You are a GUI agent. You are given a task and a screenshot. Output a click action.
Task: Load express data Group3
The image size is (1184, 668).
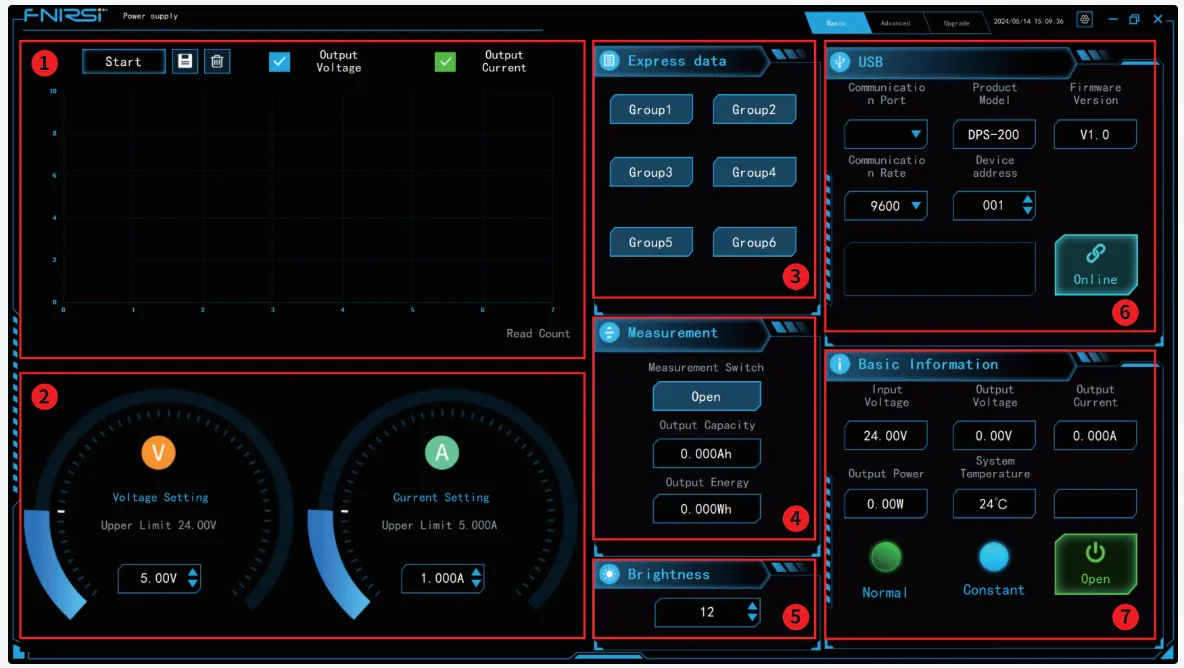click(651, 172)
